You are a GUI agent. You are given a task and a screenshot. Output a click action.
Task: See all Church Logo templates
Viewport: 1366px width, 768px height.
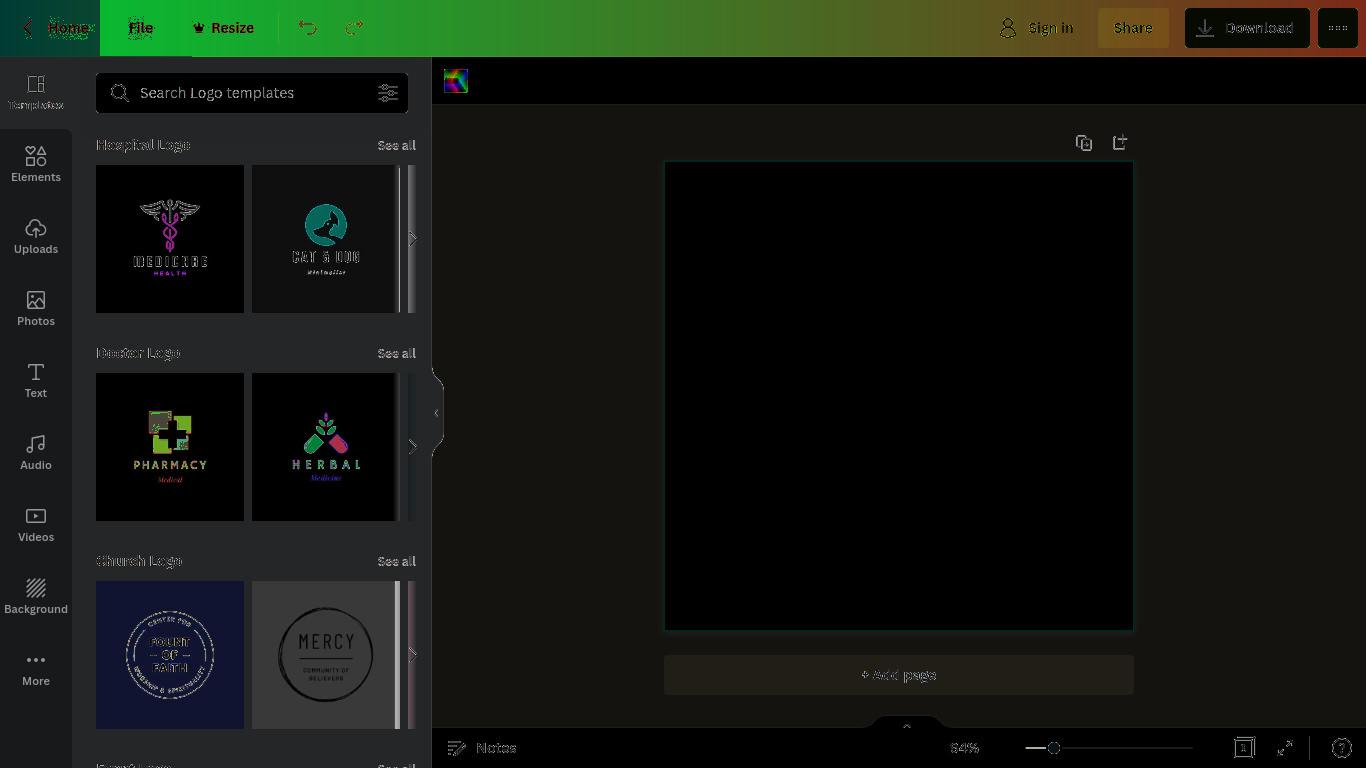tap(396, 561)
